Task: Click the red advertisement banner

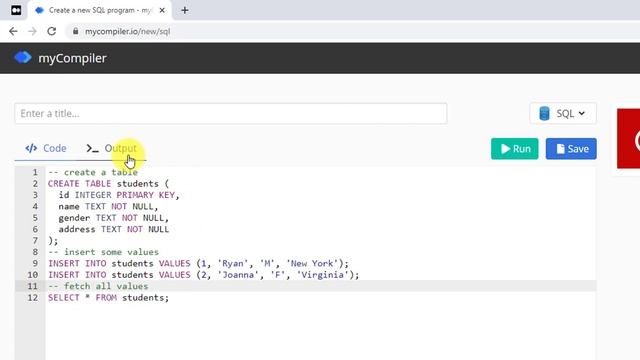Action: pos(629,138)
